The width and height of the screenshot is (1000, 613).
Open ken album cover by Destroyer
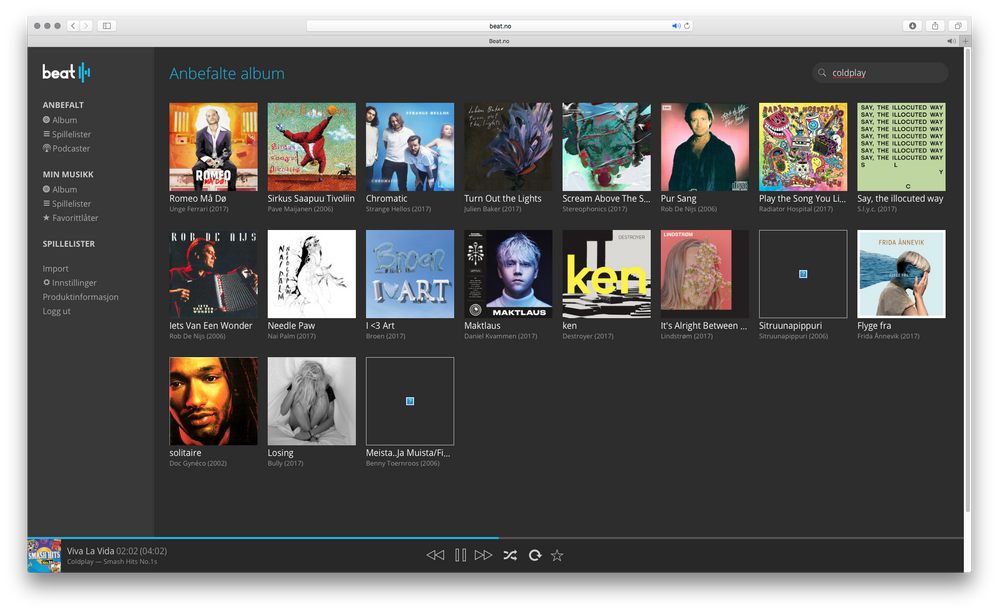(607, 274)
